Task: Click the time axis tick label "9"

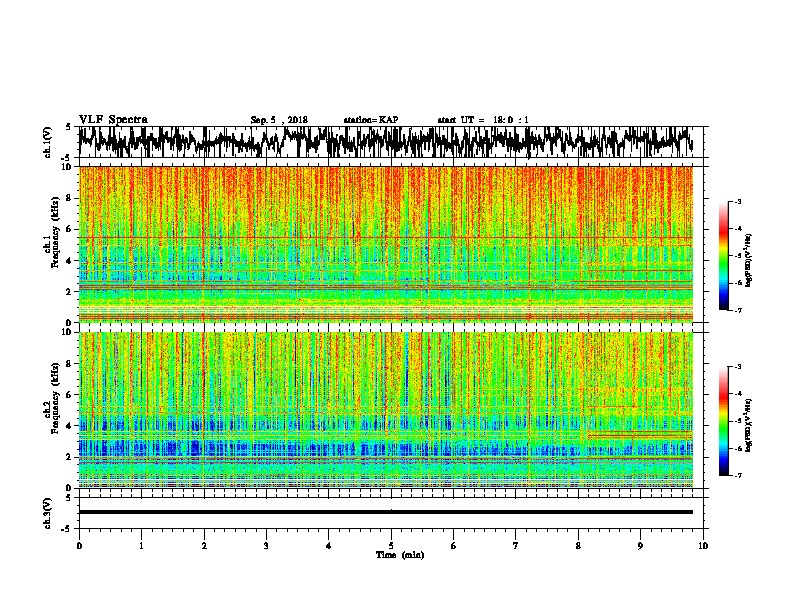Action: tap(640, 546)
